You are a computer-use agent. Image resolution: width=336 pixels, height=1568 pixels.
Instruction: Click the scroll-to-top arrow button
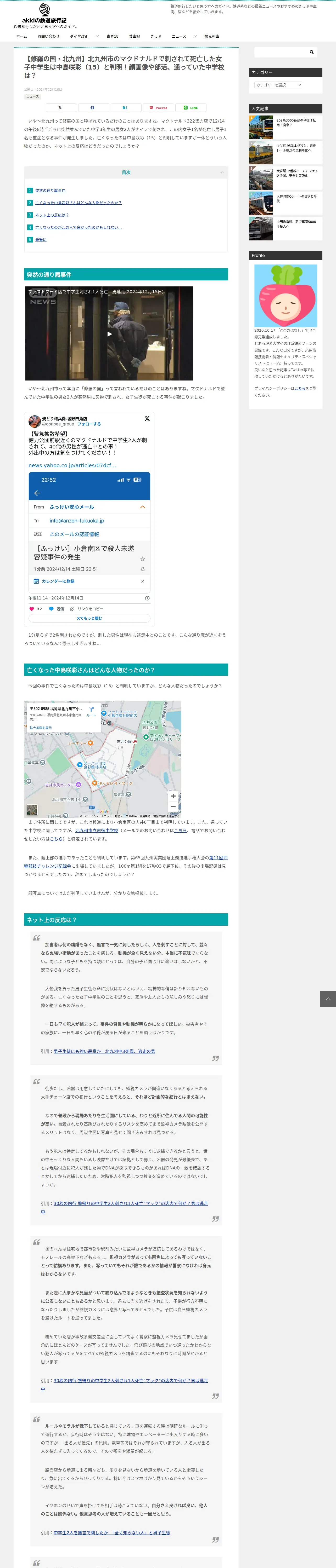point(328,998)
